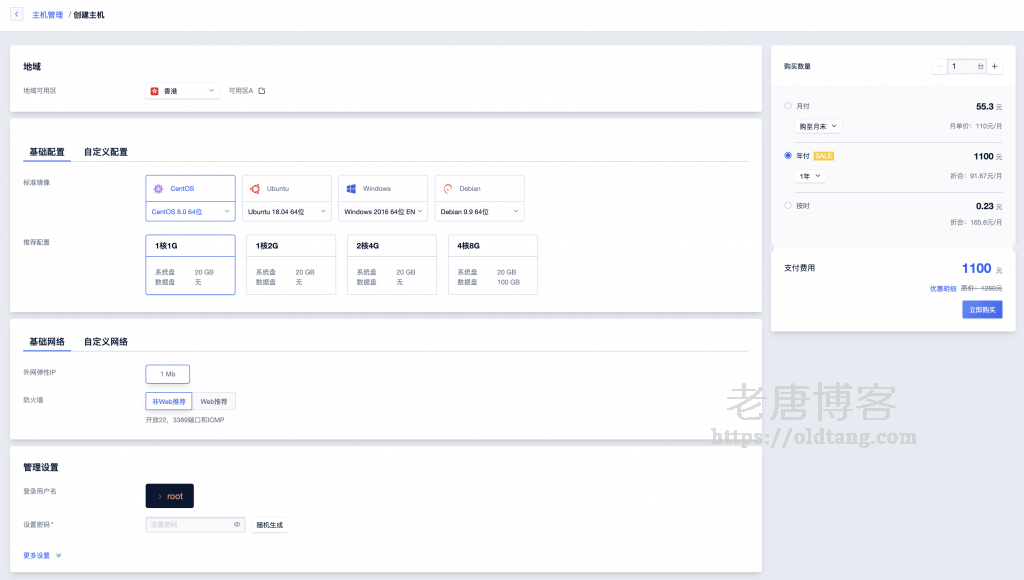Screen dimensions: 1024x580
Task: Click the back arrow icon beside 主机管理
Action: click(x=16, y=15)
